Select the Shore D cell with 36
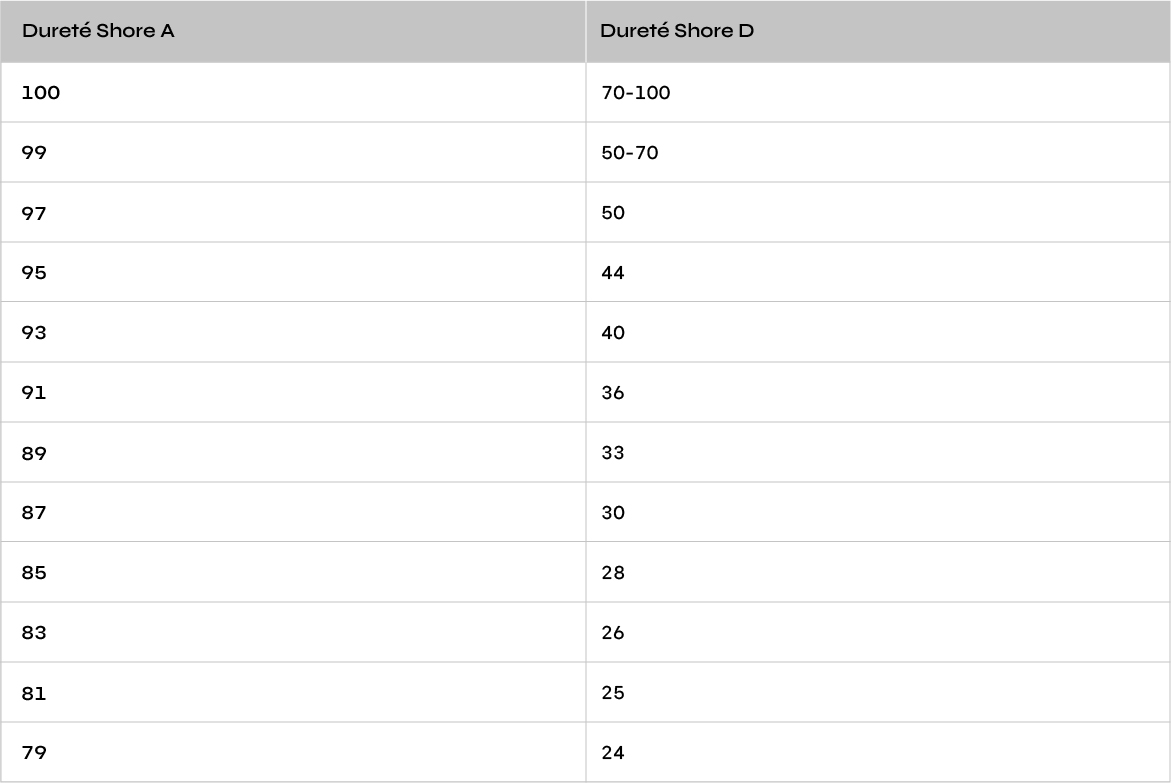This screenshot has width=1171, height=783. tap(878, 392)
